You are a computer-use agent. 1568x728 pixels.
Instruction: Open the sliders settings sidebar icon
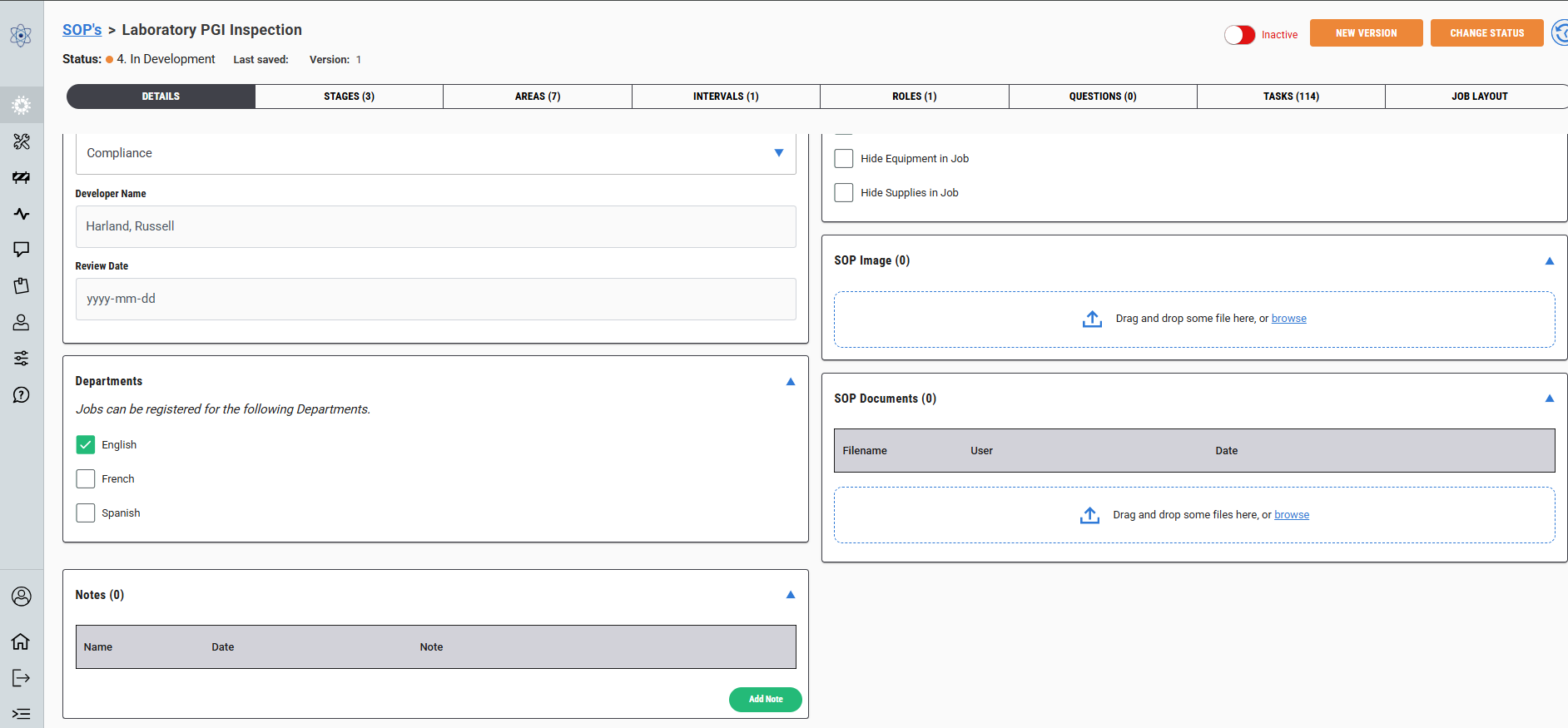point(22,359)
